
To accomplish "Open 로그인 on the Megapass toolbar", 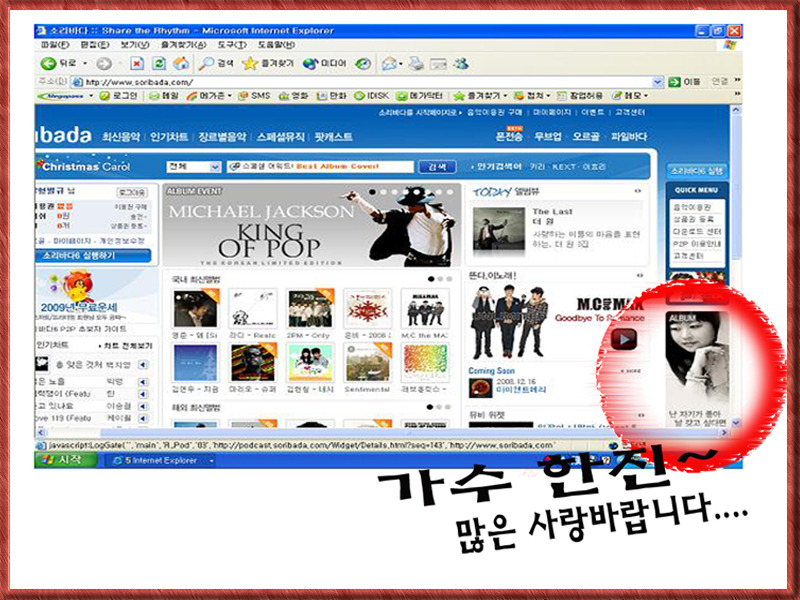I will [118, 95].
